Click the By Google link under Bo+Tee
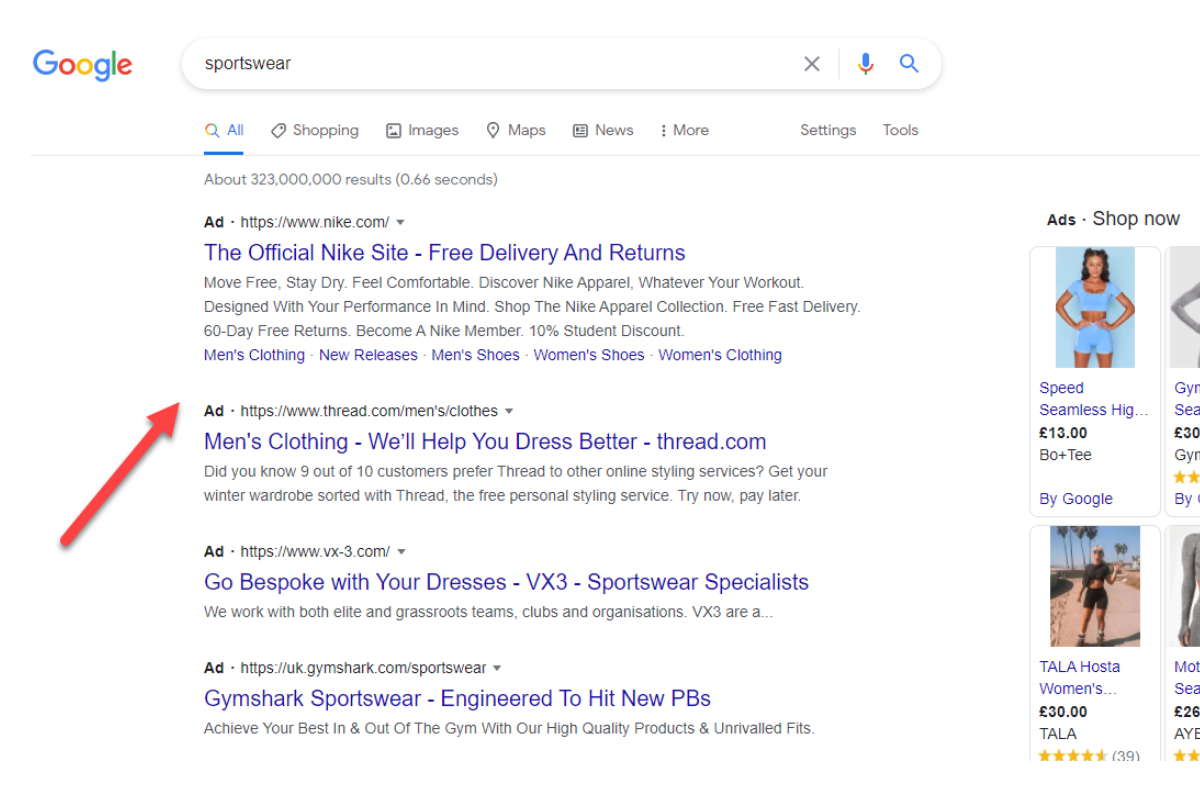Screen dimensions: 1200x800 tap(1076, 499)
